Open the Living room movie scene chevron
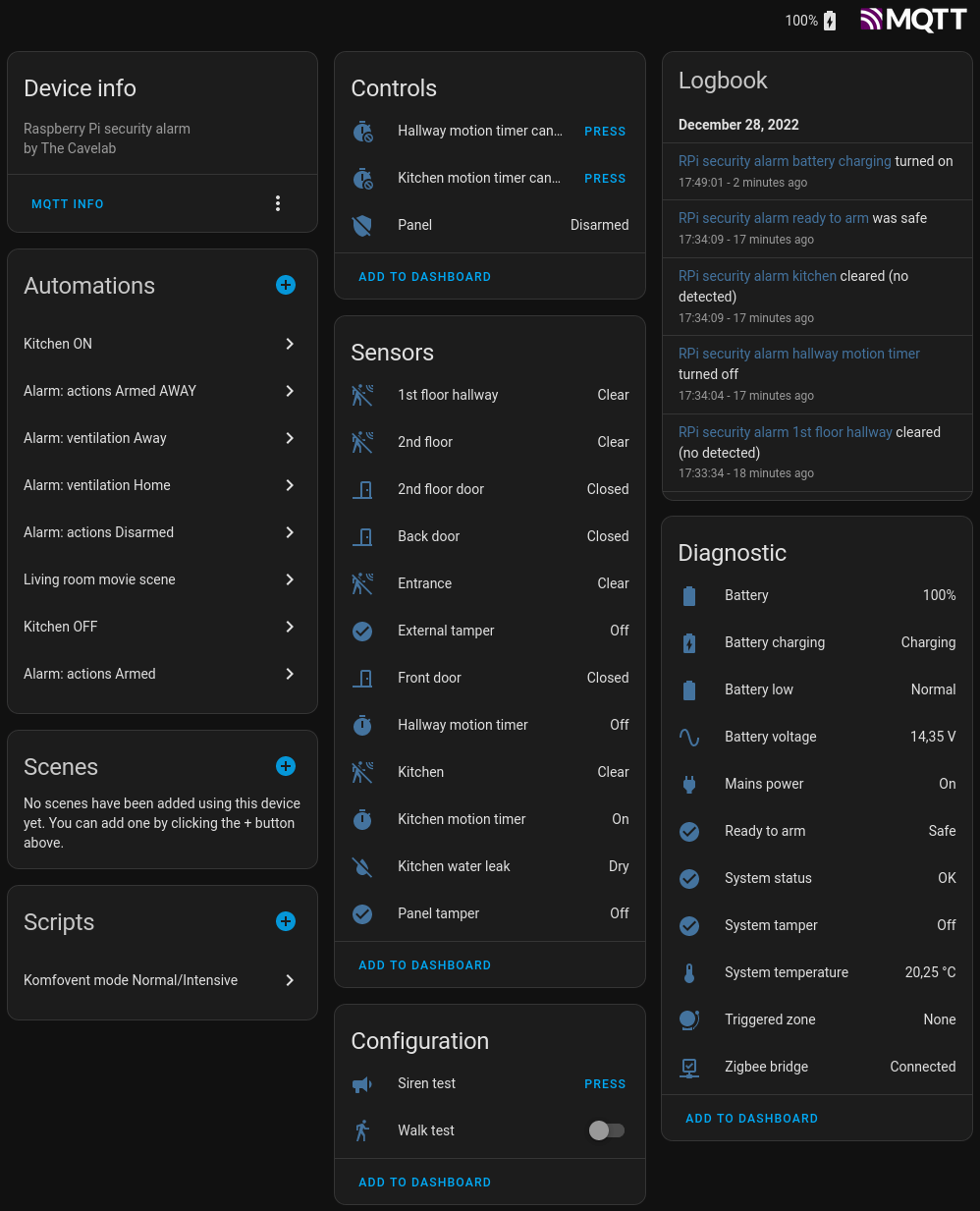 pos(289,579)
